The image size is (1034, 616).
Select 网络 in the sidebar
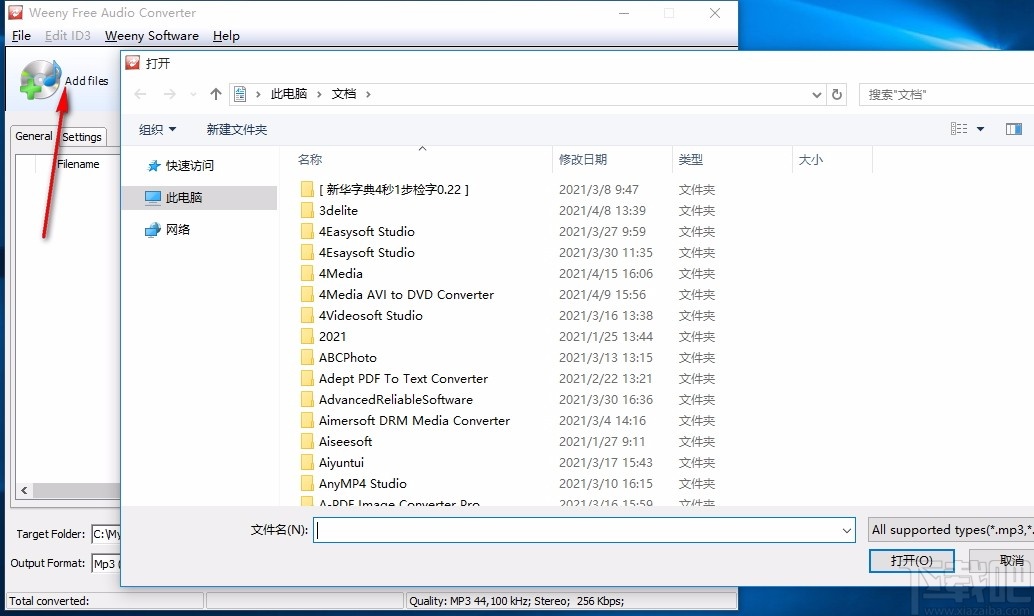click(186, 229)
